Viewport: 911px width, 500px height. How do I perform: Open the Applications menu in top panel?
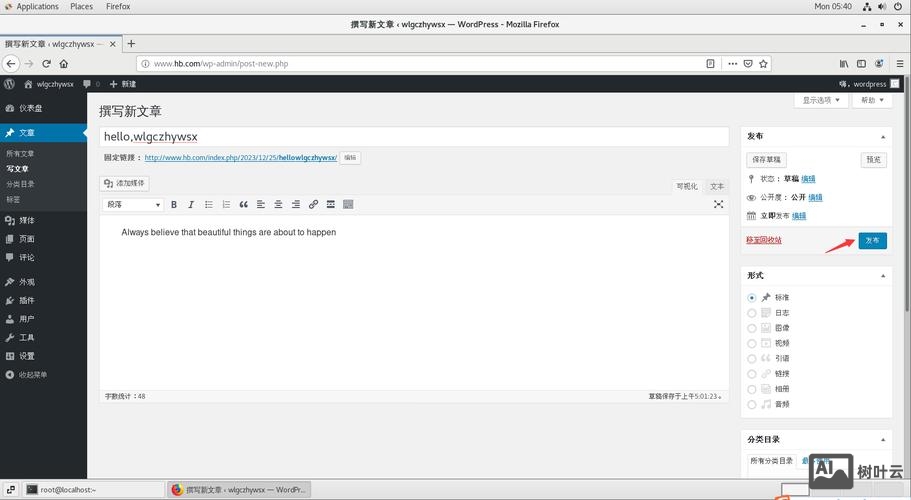[x=37, y=6]
